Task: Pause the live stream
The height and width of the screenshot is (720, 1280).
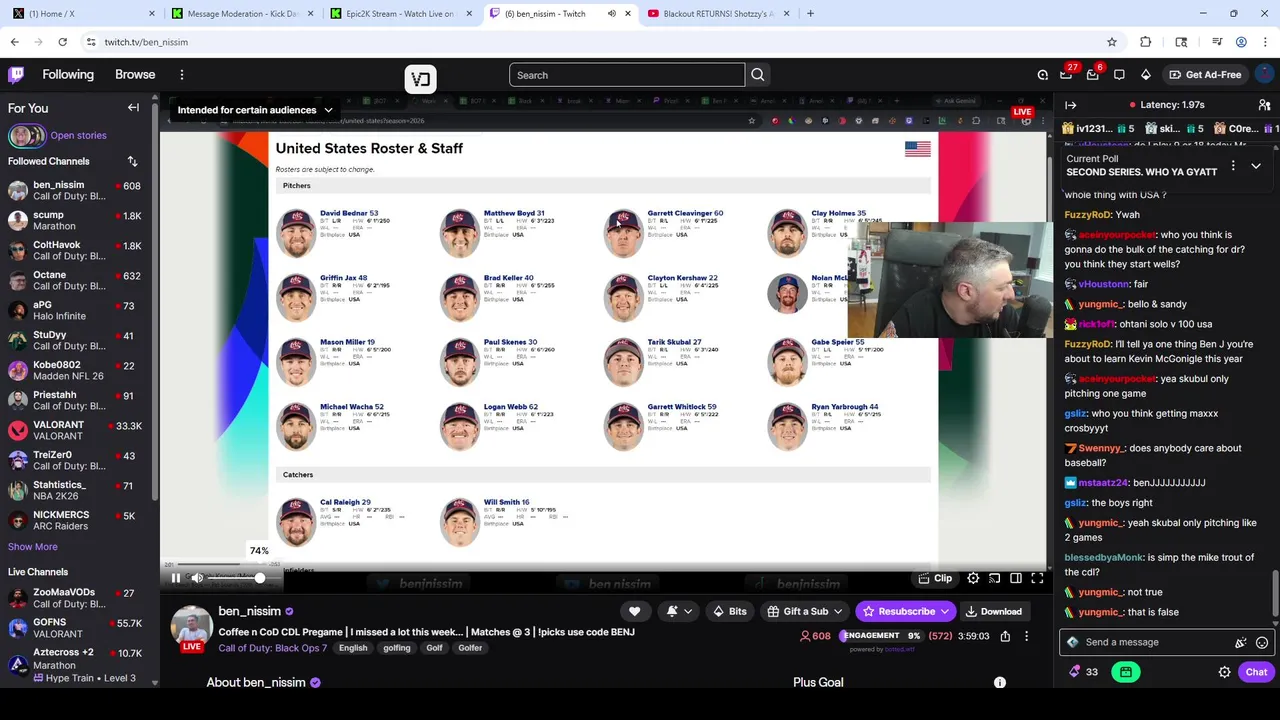Action: click(x=176, y=578)
